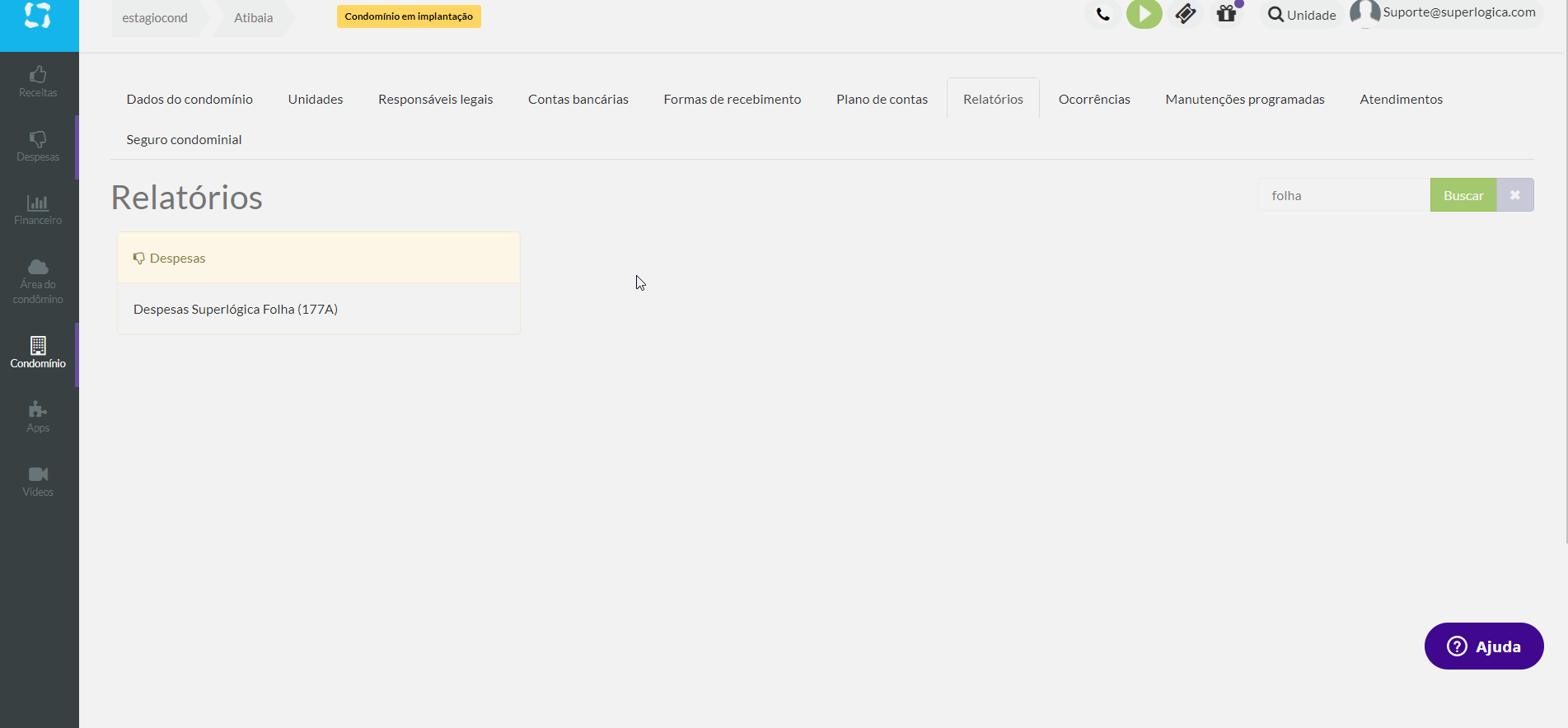Open the Apps sidebar section
Image resolution: width=1568 pixels, height=728 pixels.
pyautogui.click(x=38, y=418)
